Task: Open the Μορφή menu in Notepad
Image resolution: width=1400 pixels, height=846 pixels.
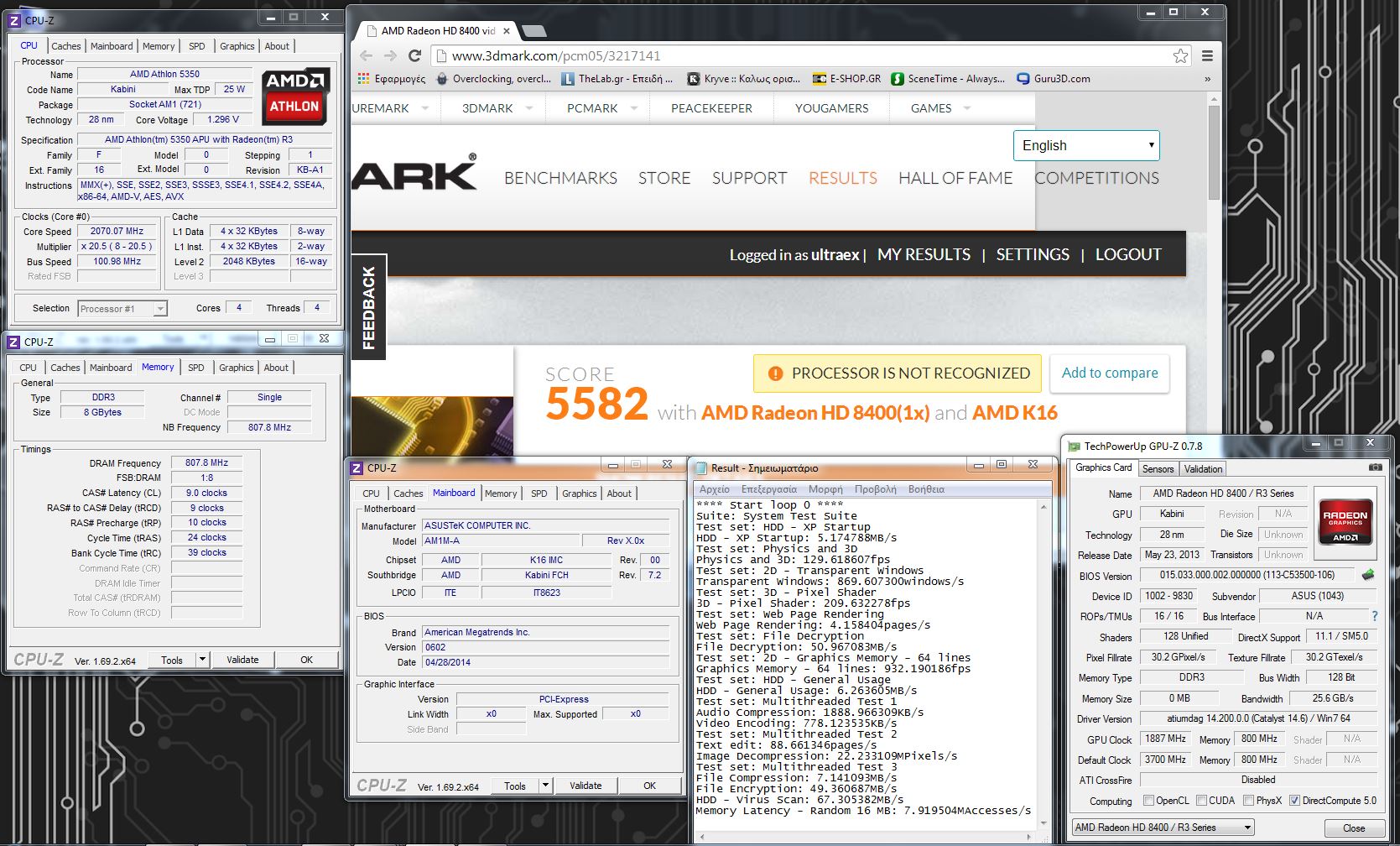Action: coord(825,489)
